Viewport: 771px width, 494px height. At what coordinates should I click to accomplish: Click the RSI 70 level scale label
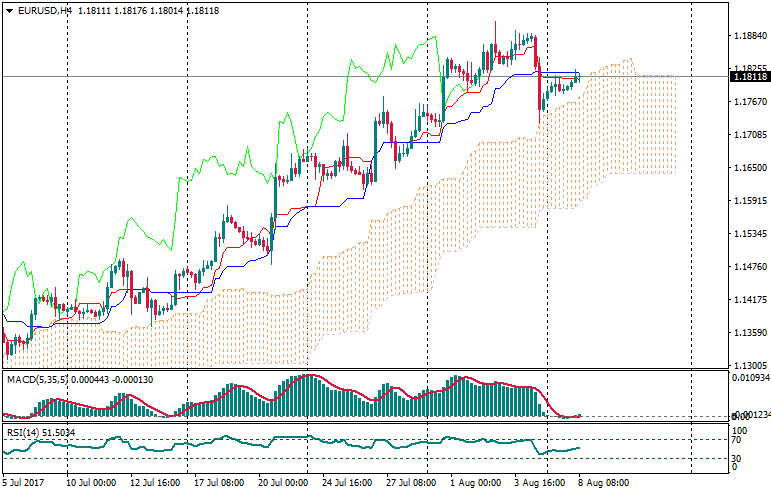(738, 439)
